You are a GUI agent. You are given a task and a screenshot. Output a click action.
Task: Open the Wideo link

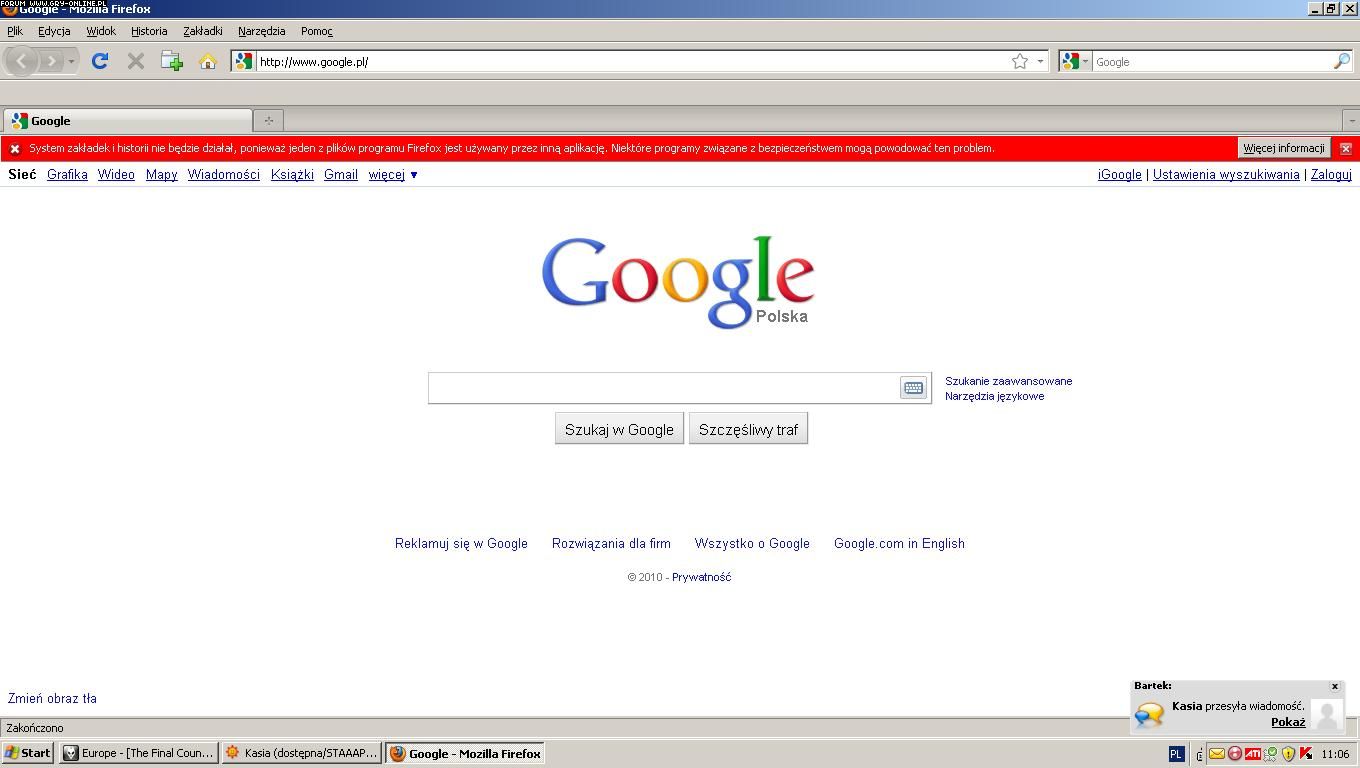(116, 174)
